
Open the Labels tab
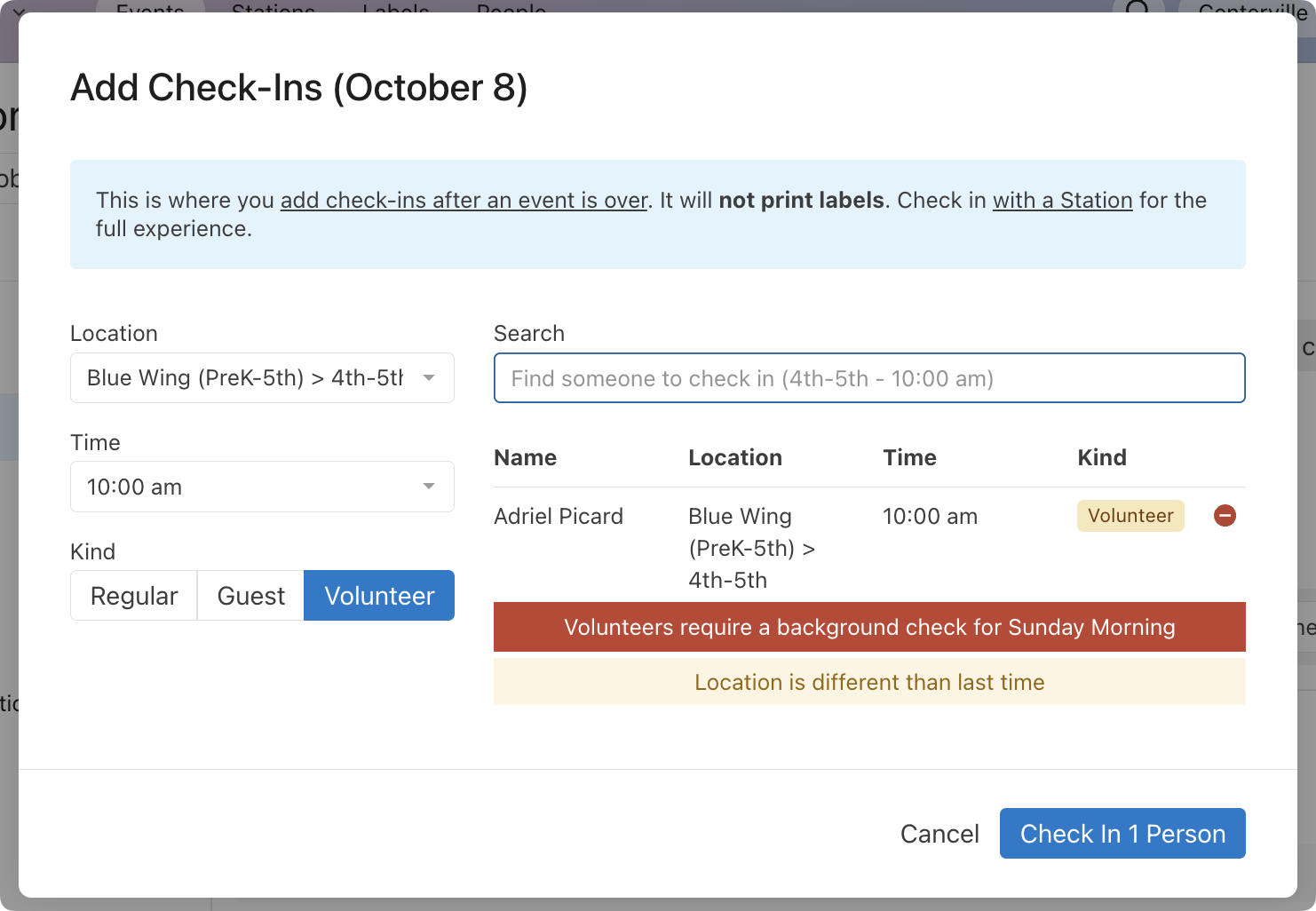tap(395, 8)
